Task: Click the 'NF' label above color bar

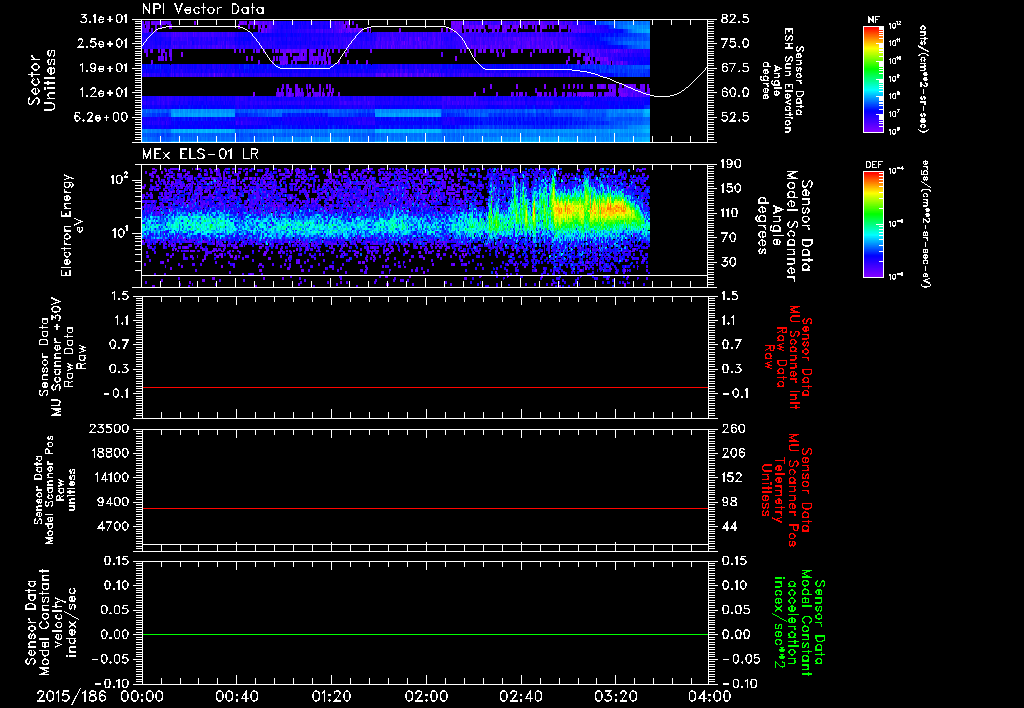Action: click(874, 20)
